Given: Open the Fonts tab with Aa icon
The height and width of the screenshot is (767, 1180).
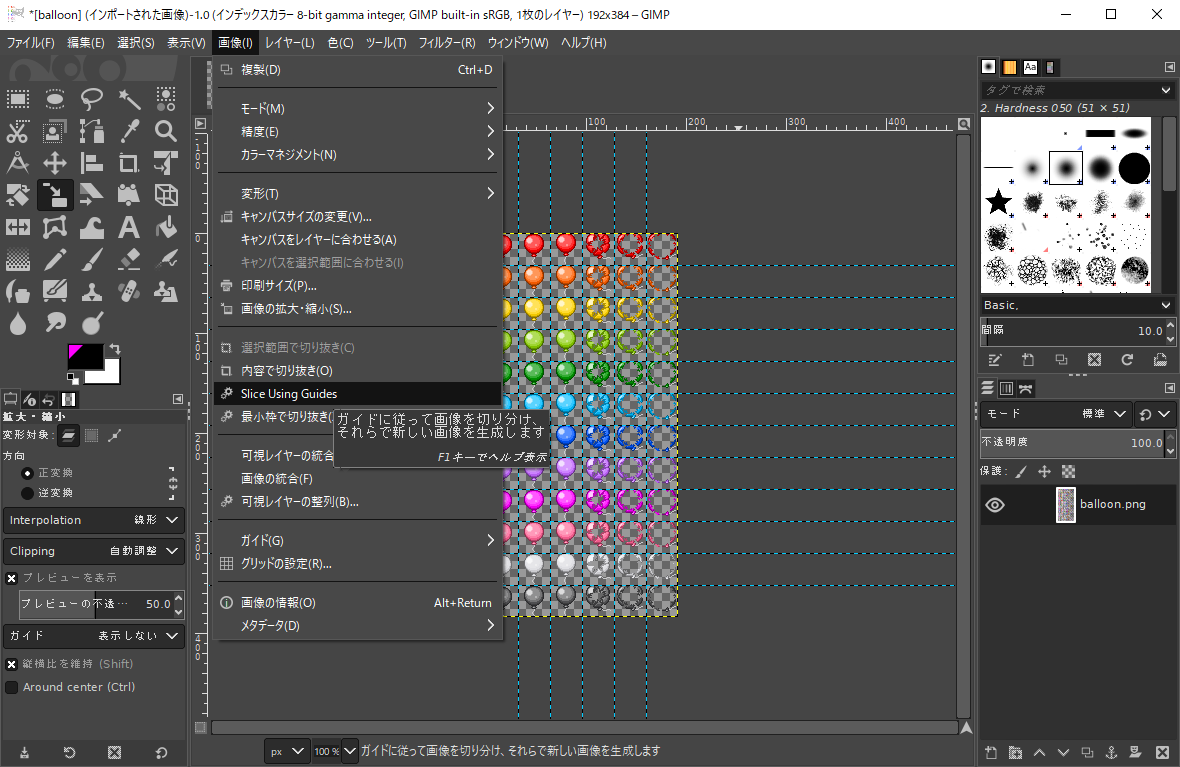Looking at the screenshot, I should tap(1030, 67).
